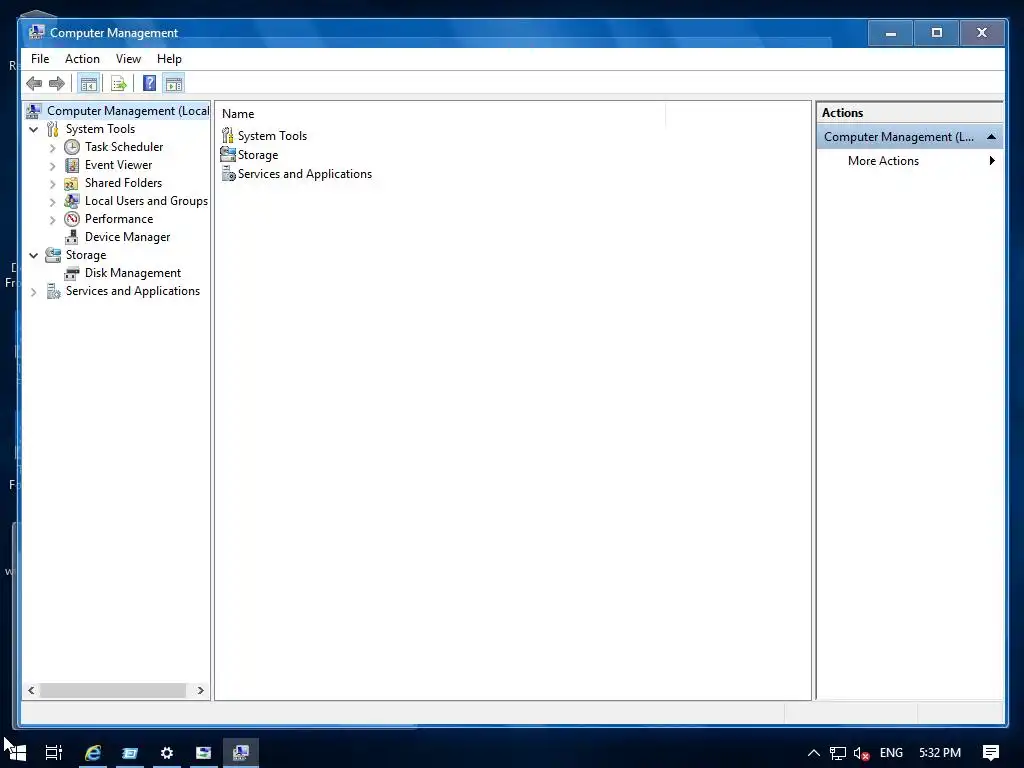Viewport: 1024px width, 768px height.
Task: Click the Computer Management root icon
Action: point(34,111)
